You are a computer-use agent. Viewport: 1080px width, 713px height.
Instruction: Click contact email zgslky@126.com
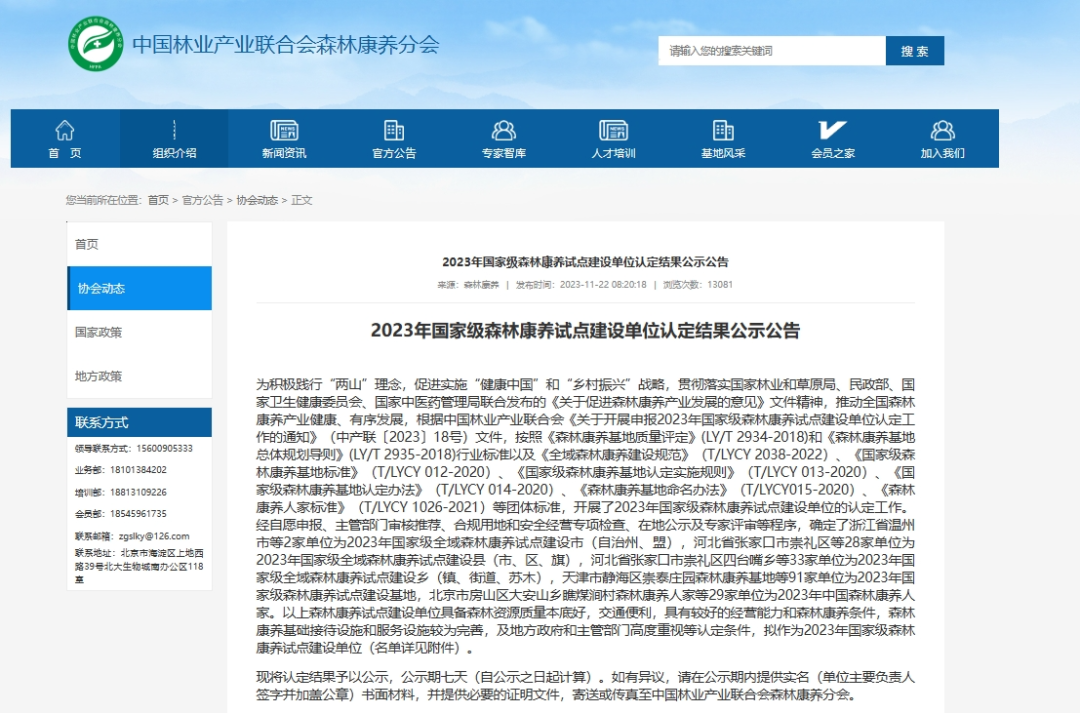[154, 536]
